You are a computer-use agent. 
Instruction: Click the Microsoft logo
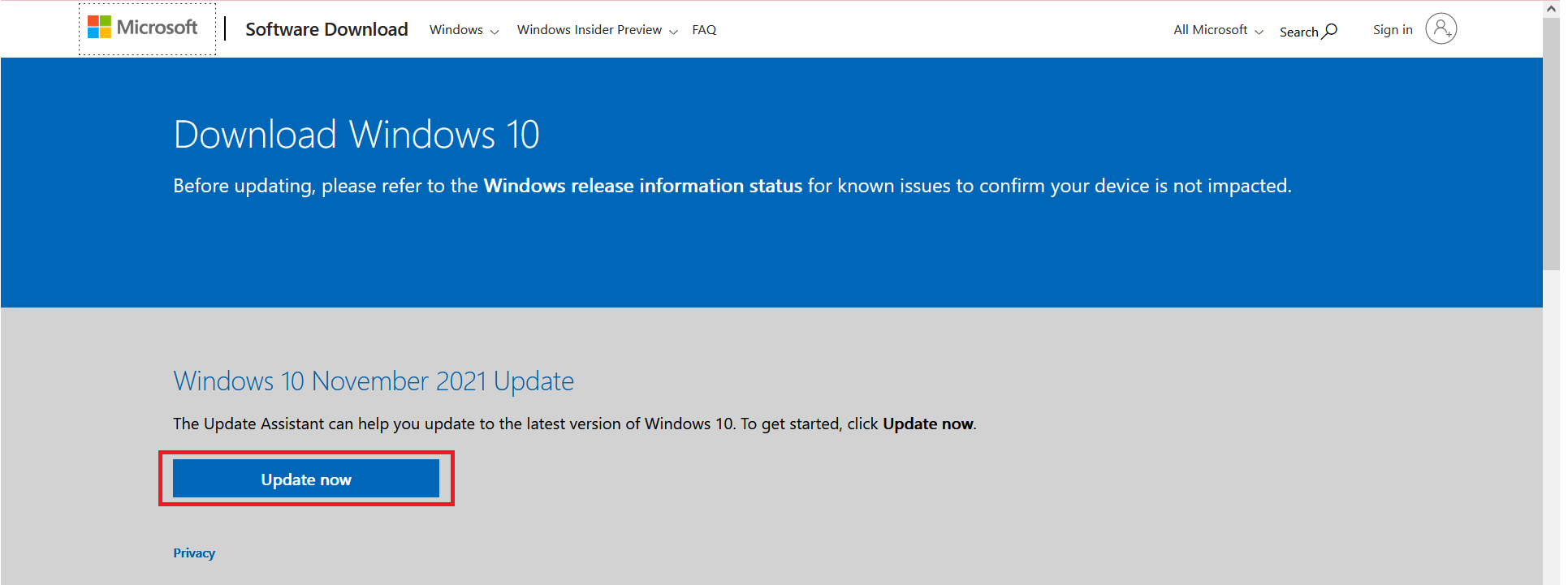click(x=143, y=28)
